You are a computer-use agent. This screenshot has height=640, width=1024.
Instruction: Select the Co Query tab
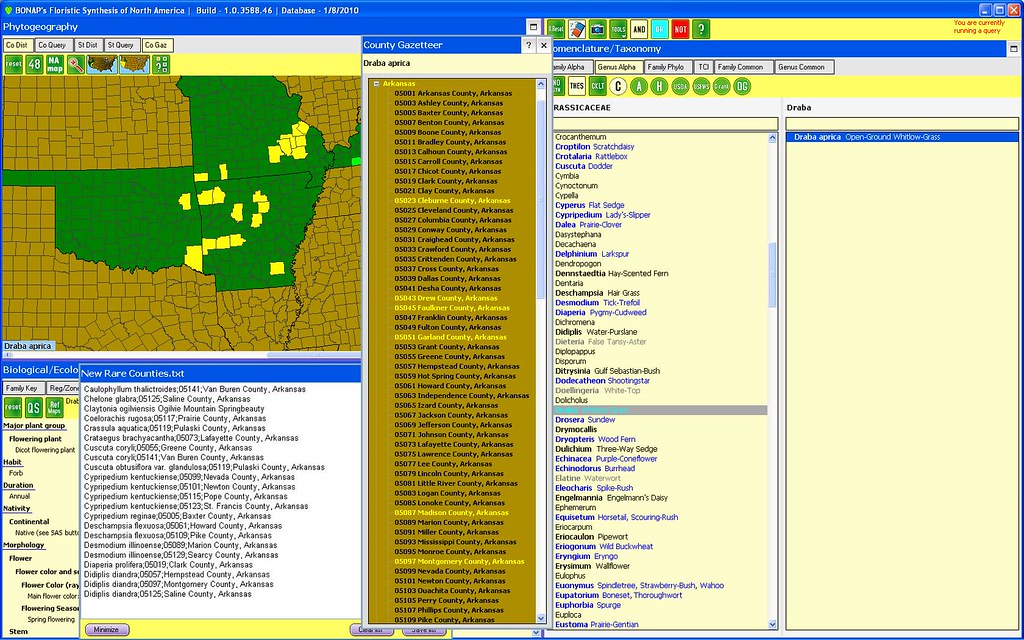(x=51, y=45)
